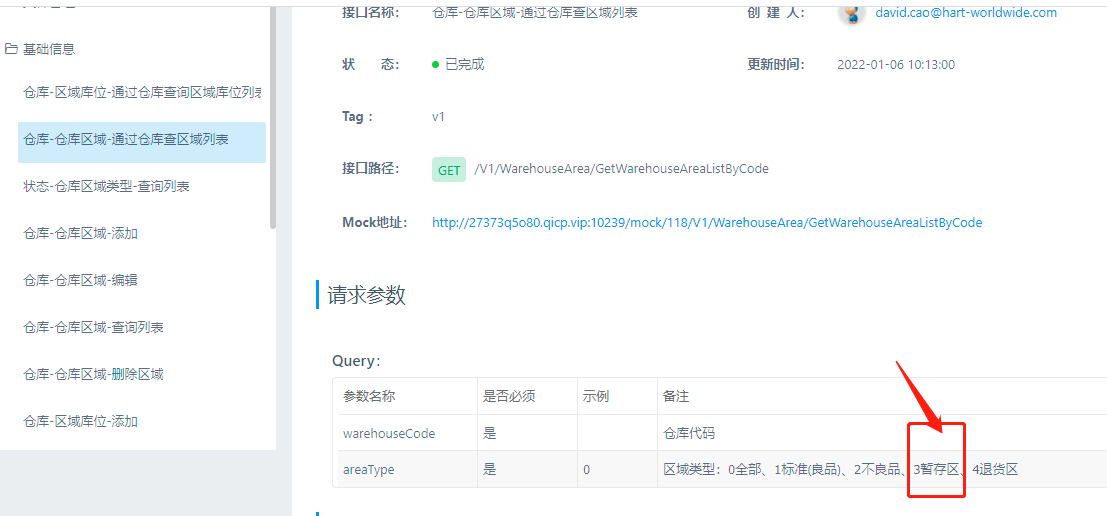The image size is (1107, 516).
Task: Click the david.cao email link
Action: pyautogui.click(x=965, y=13)
